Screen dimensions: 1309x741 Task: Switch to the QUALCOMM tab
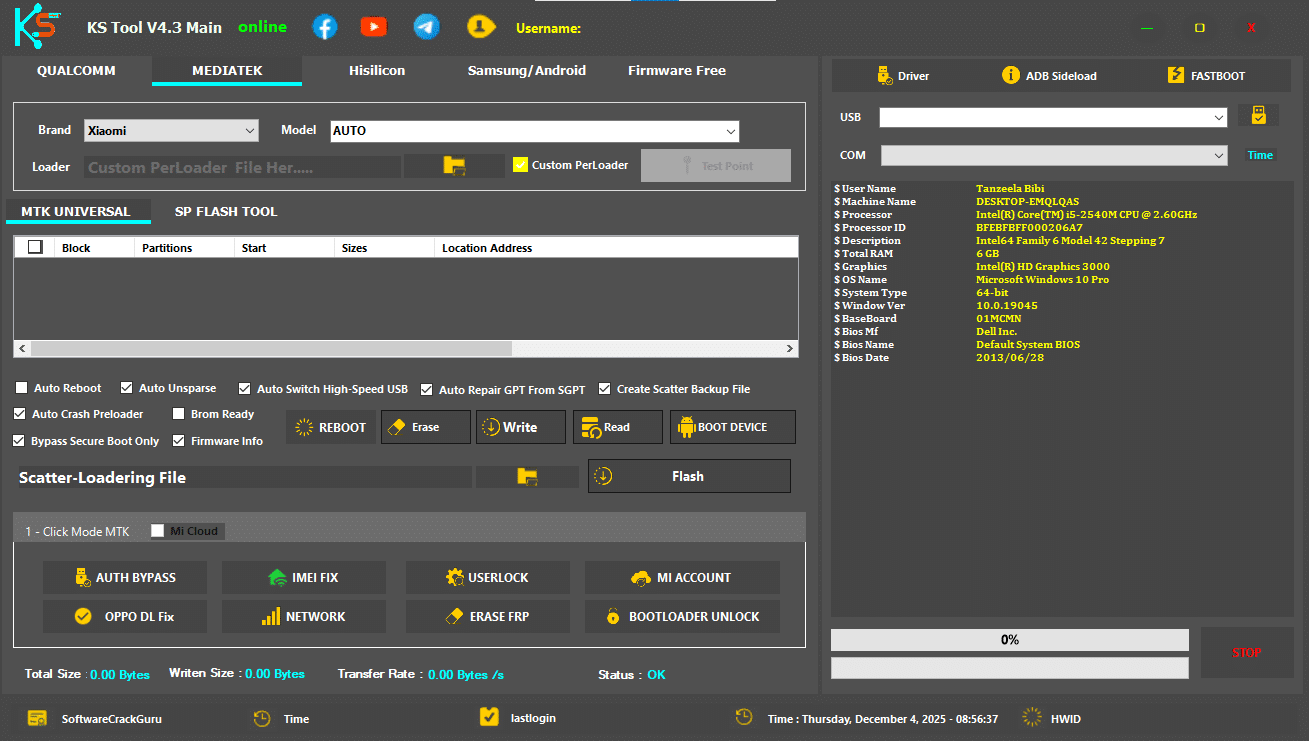[x=76, y=71]
